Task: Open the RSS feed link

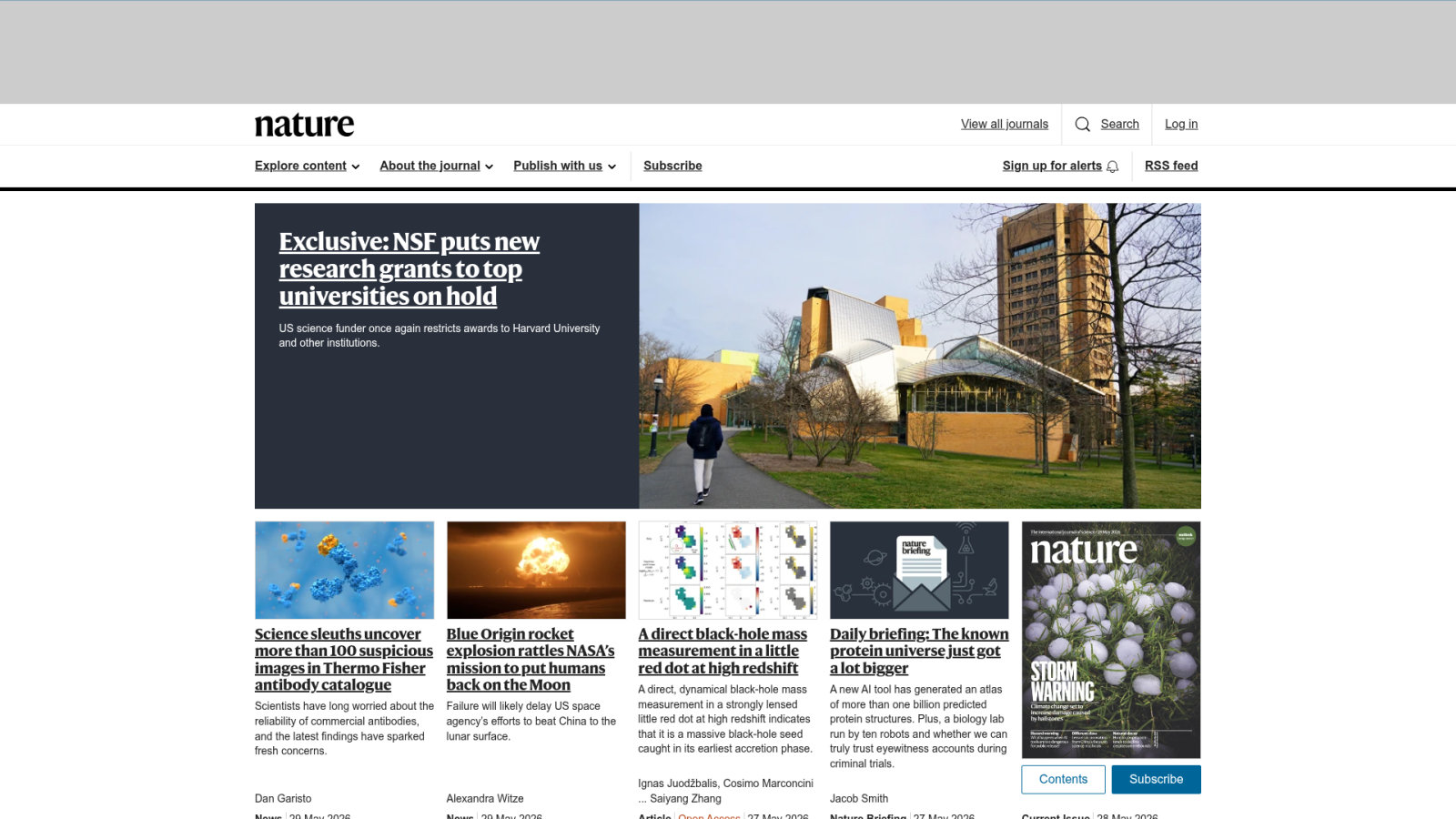Action: (x=1171, y=166)
